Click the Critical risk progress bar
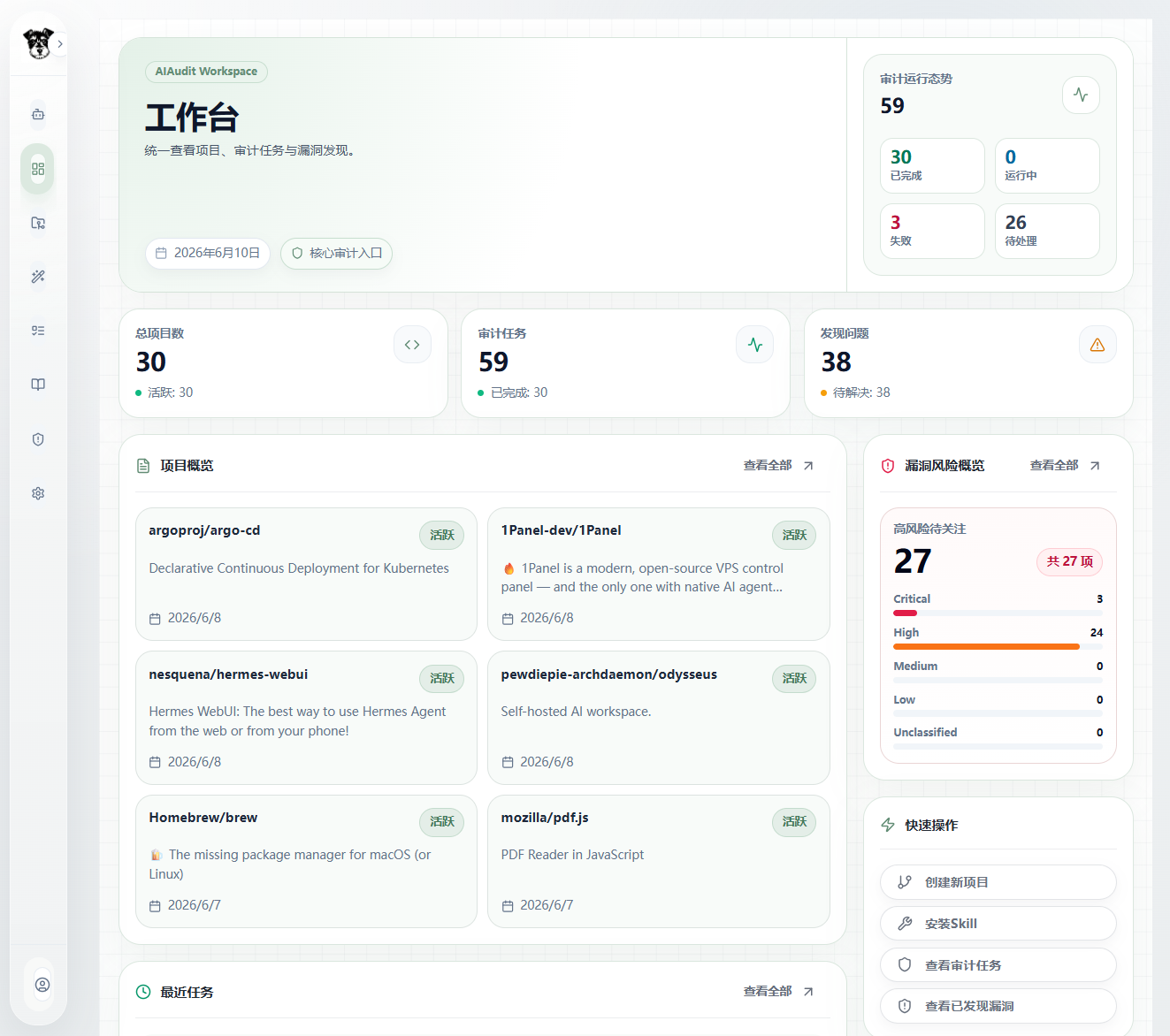Image resolution: width=1170 pixels, height=1036 pixels. tap(998, 613)
